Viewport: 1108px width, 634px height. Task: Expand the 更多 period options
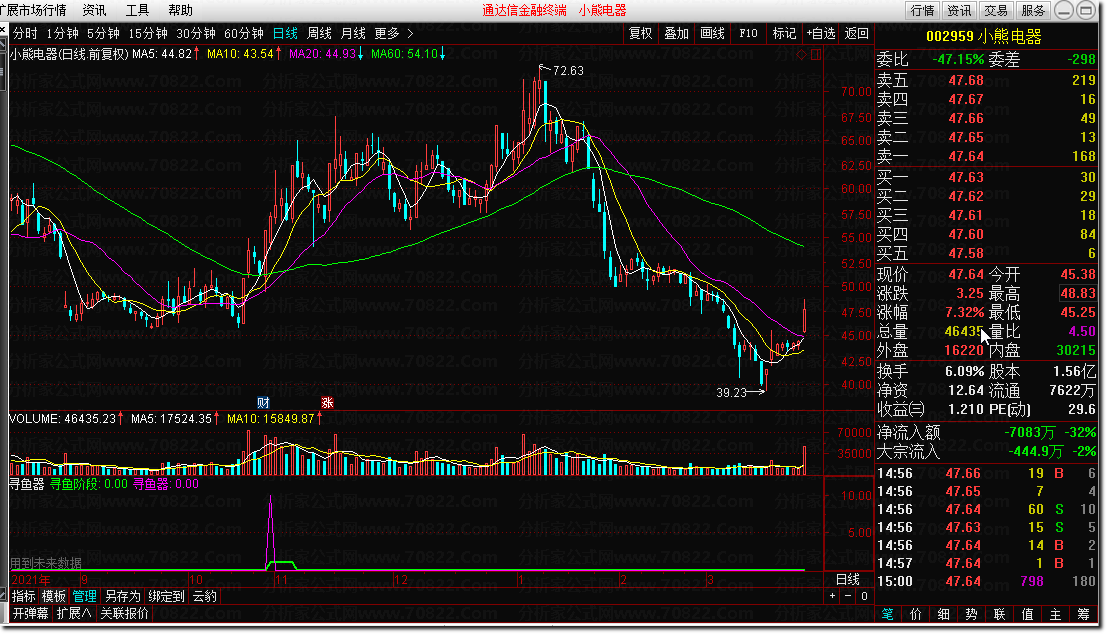tap(394, 33)
